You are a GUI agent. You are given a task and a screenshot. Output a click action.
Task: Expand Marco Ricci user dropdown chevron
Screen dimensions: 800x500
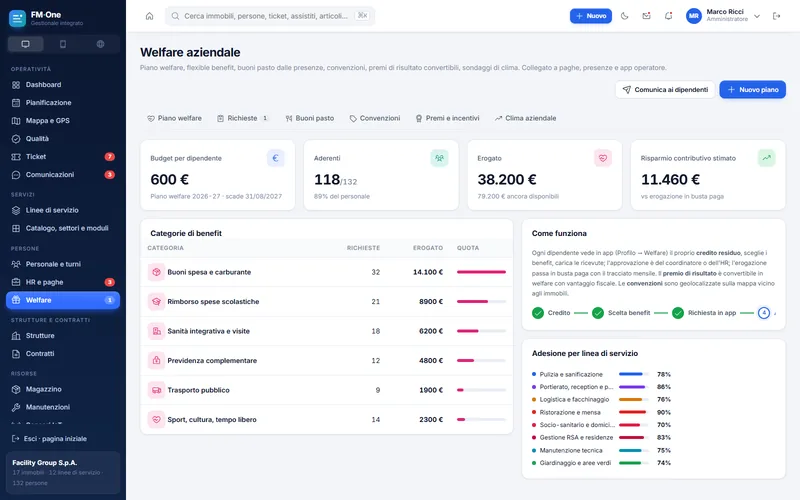pos(757,16)
